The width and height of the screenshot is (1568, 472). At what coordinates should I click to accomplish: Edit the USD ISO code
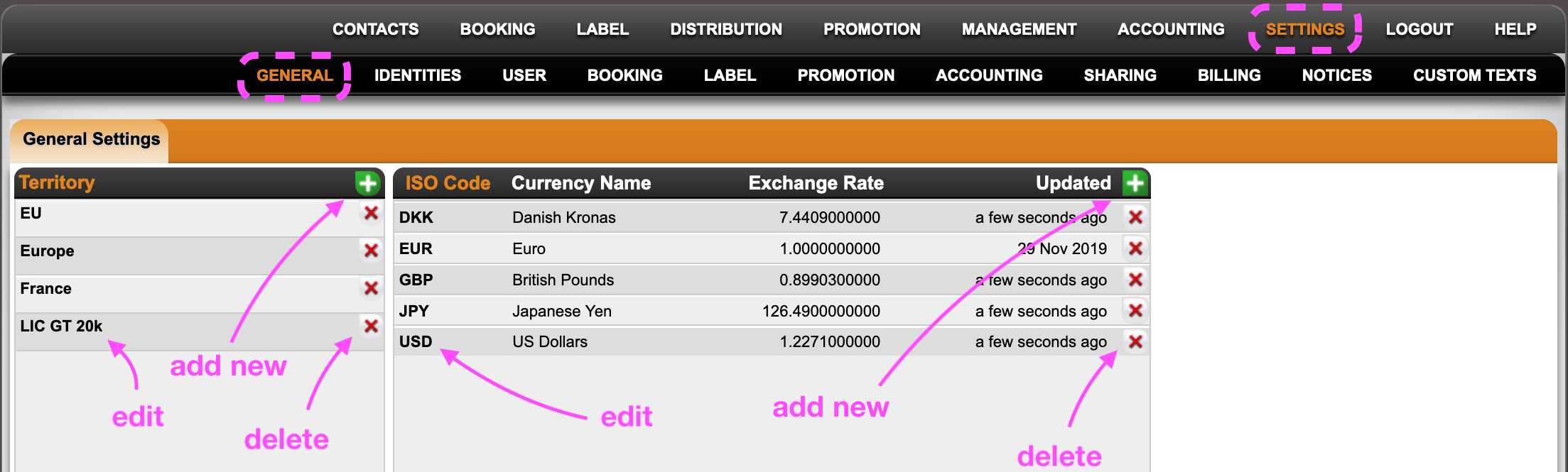[416, 341]
